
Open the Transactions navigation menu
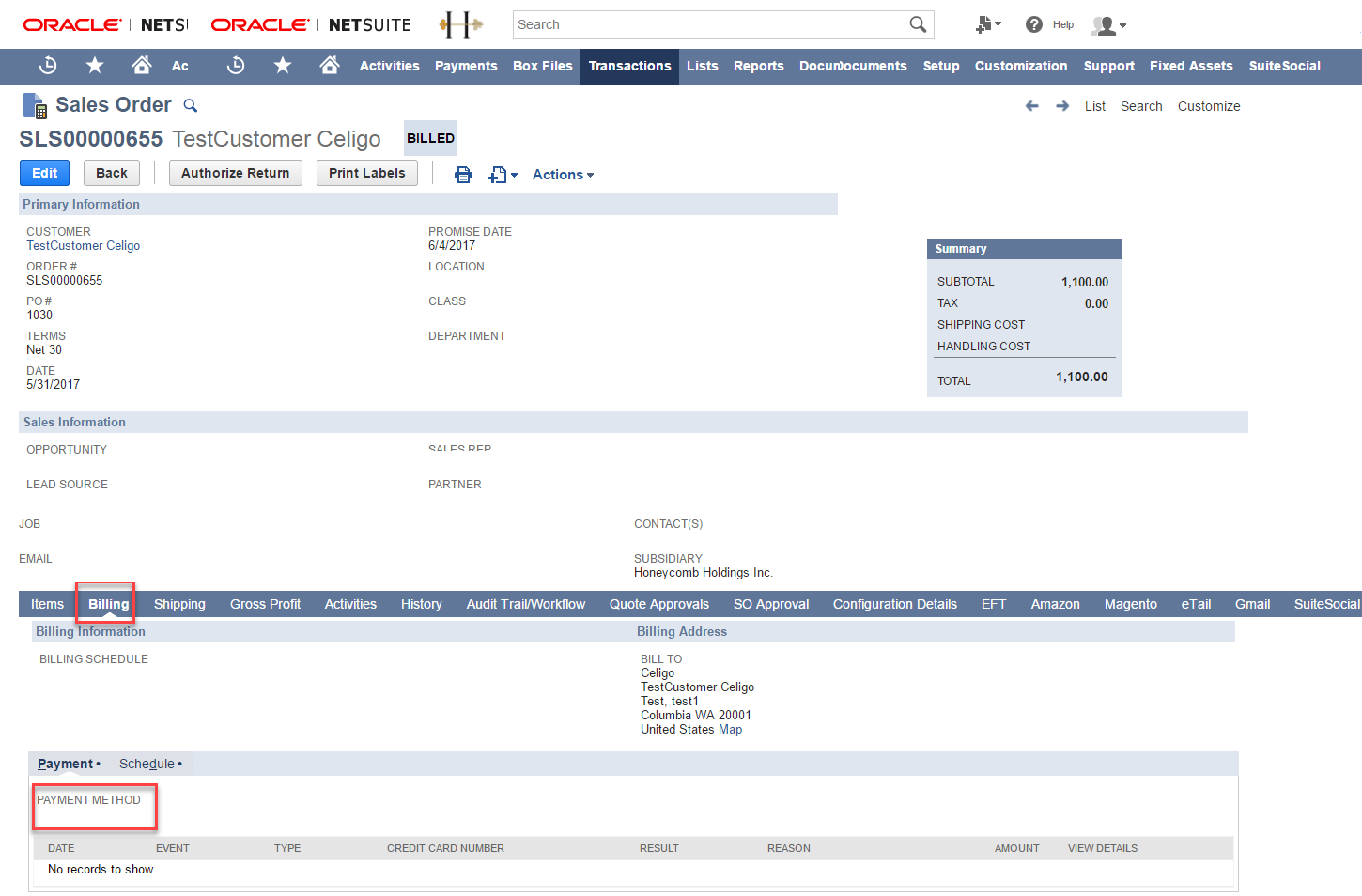tap(629, 66)
